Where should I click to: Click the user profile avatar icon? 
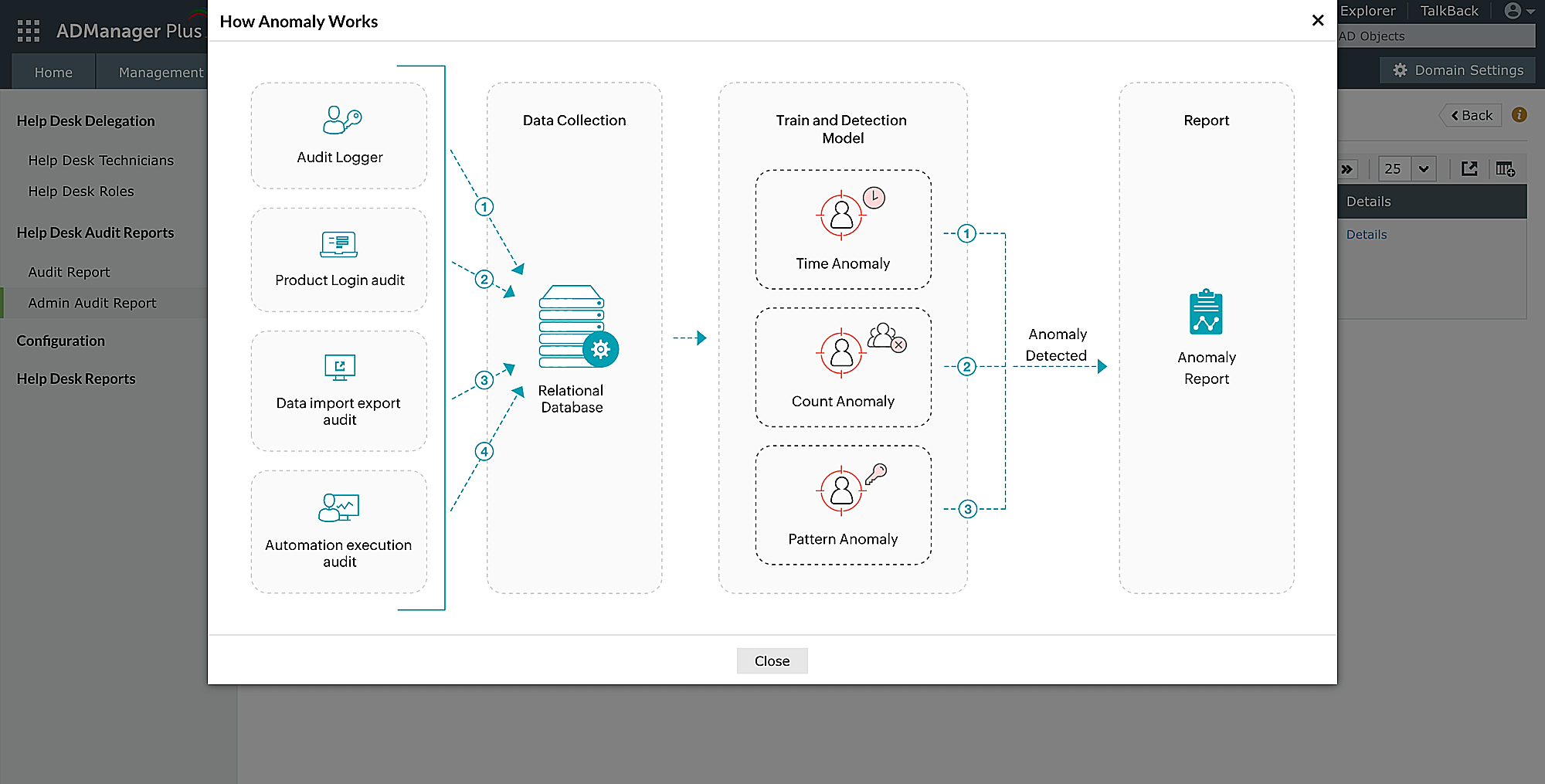click(1512, 11)
